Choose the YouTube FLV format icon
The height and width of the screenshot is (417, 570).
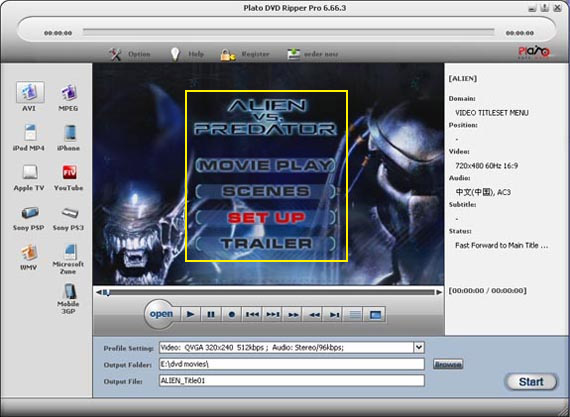pos(69,172)
